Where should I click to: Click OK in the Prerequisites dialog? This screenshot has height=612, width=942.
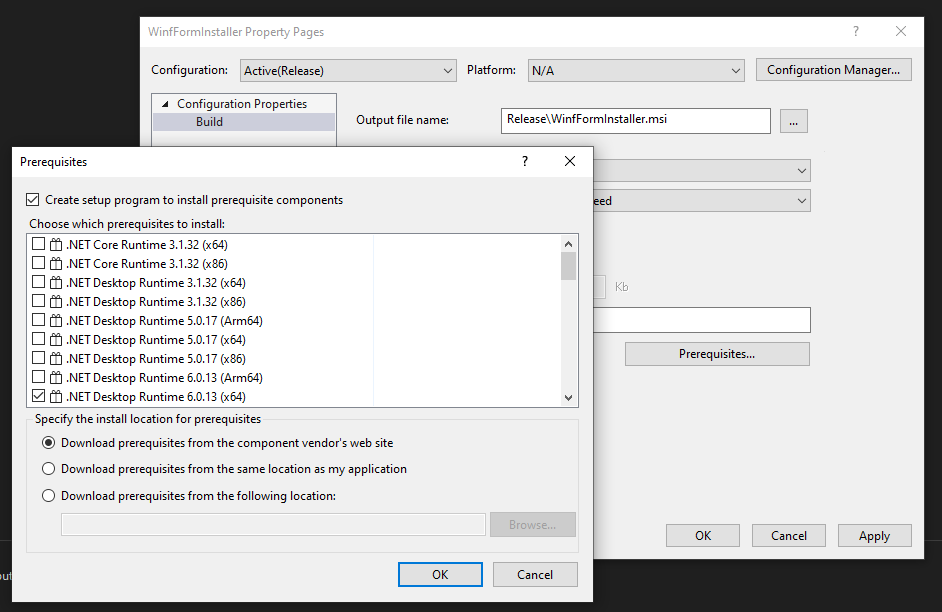tap(440, 575)
